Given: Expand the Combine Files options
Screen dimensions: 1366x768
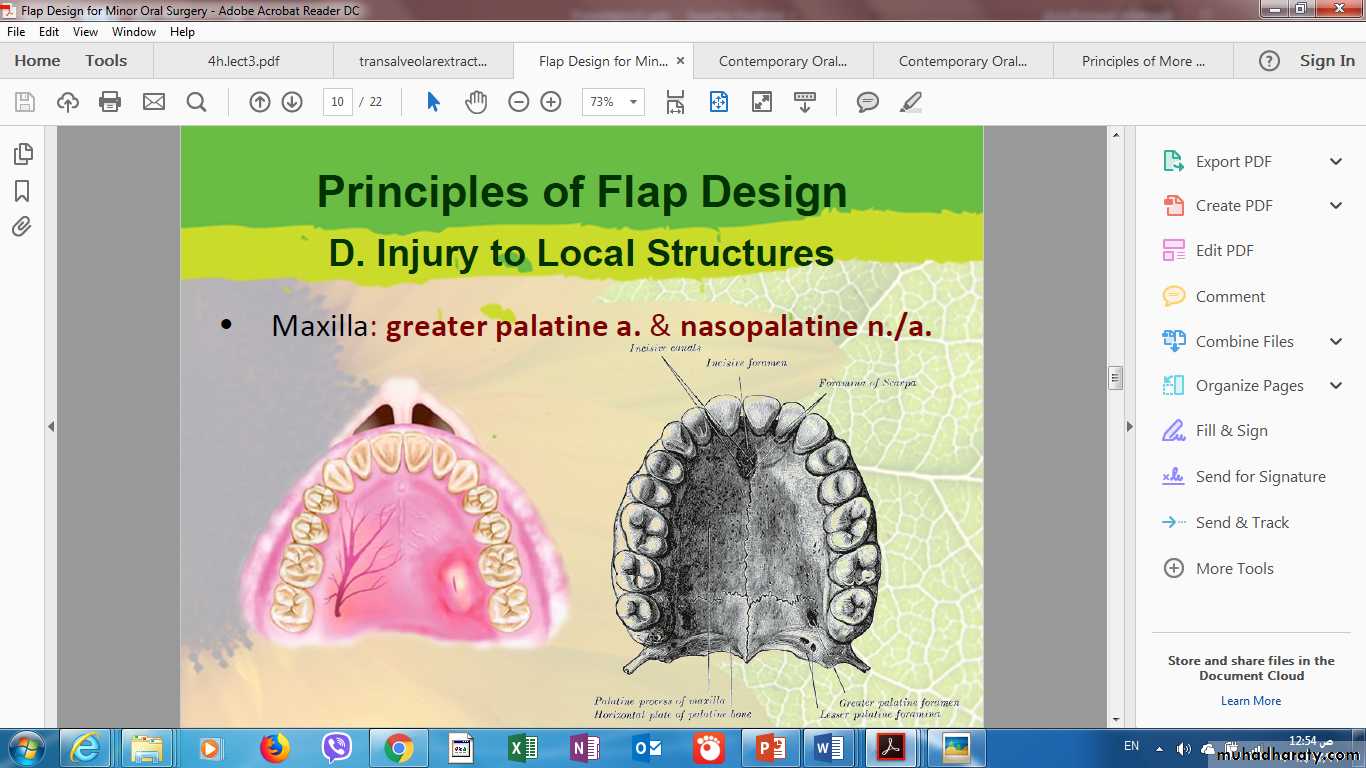Looking at the screenshot, I should [x=1336, y=342].
